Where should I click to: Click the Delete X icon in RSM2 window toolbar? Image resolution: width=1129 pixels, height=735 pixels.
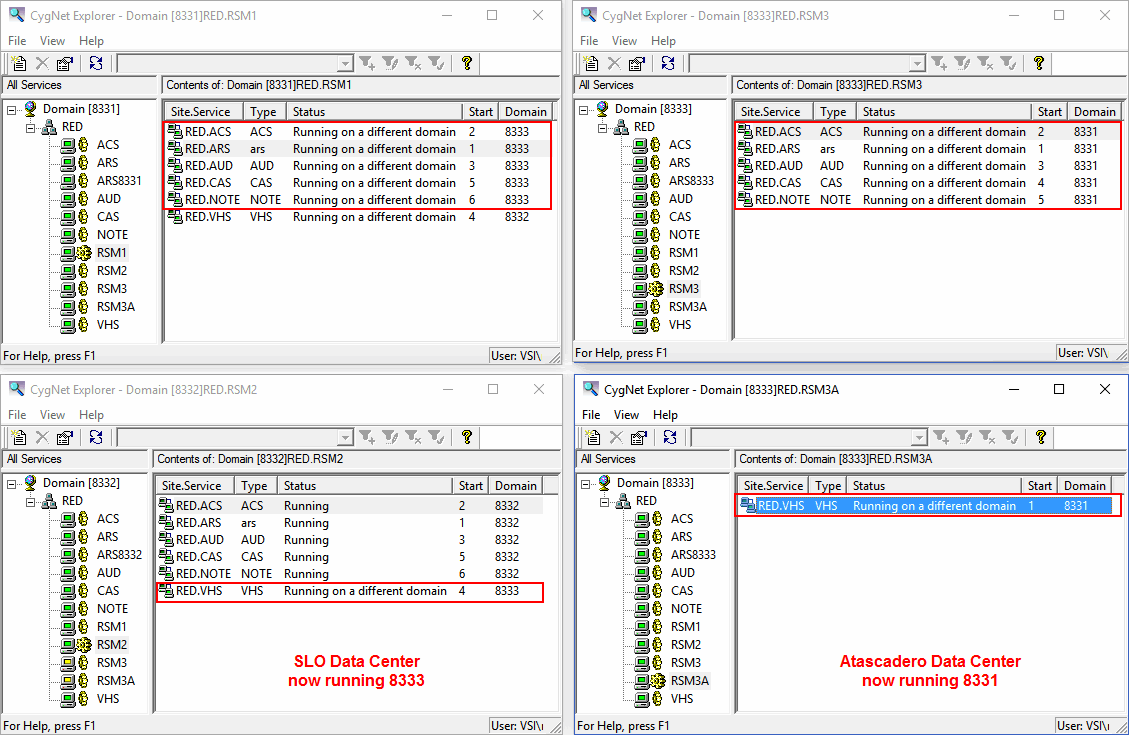(x=42, y=437)
